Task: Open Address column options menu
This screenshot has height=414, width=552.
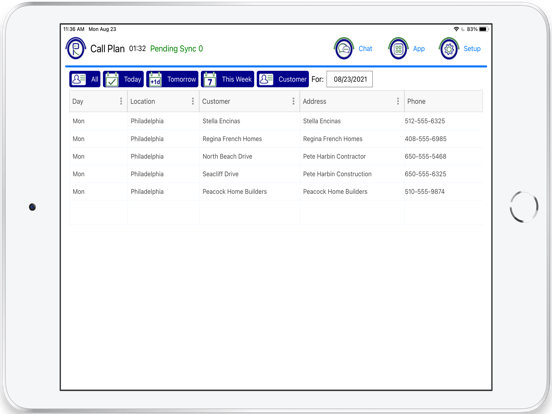Action: [x=398, y=101]
